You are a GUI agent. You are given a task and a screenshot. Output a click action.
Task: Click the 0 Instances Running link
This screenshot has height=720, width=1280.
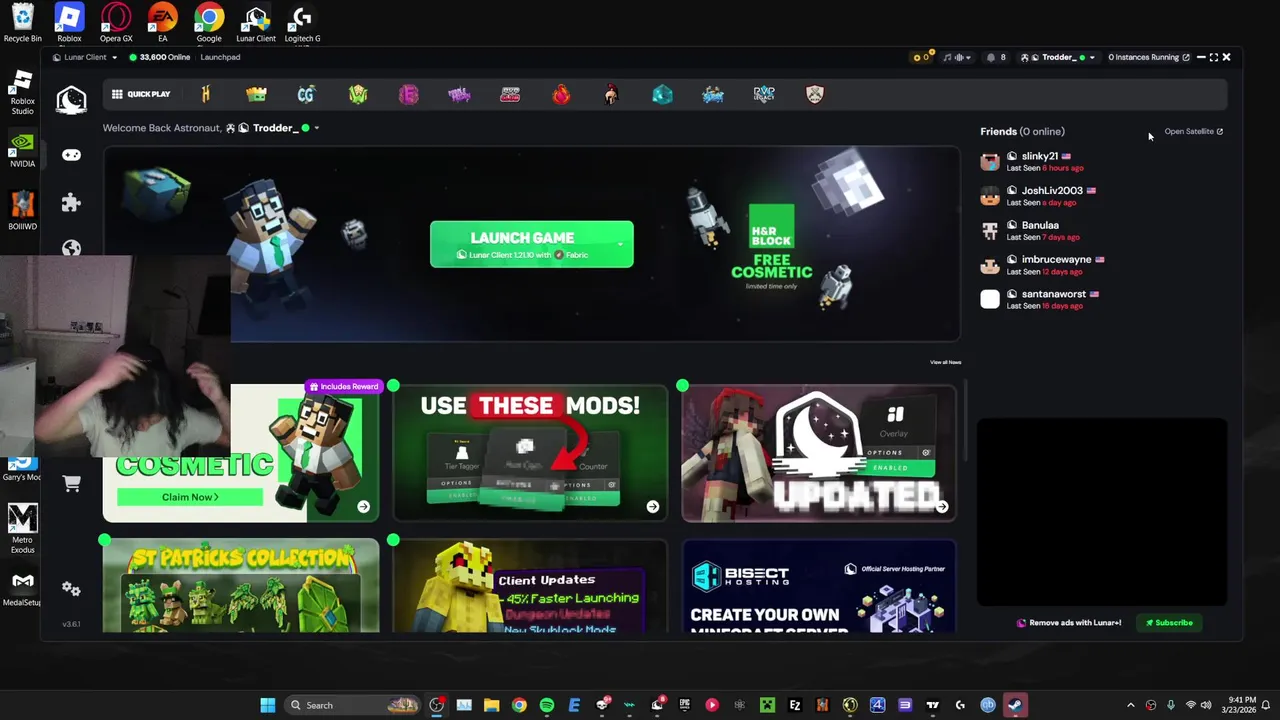(x=1149, y=57)
